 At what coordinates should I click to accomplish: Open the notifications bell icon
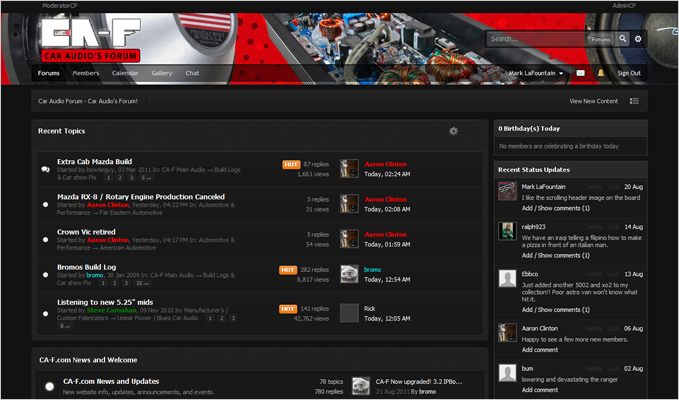(x=601, y=73)
